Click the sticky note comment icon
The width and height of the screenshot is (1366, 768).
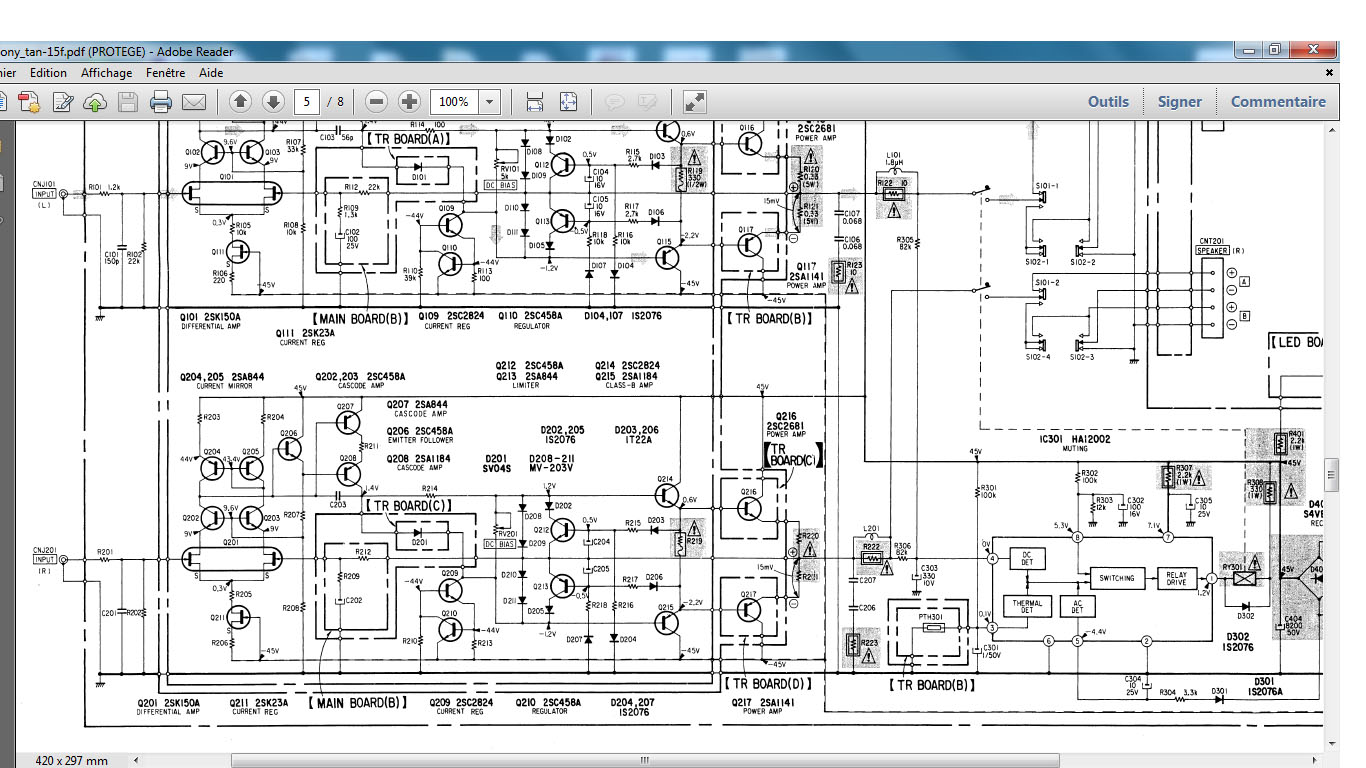[614, 101]
